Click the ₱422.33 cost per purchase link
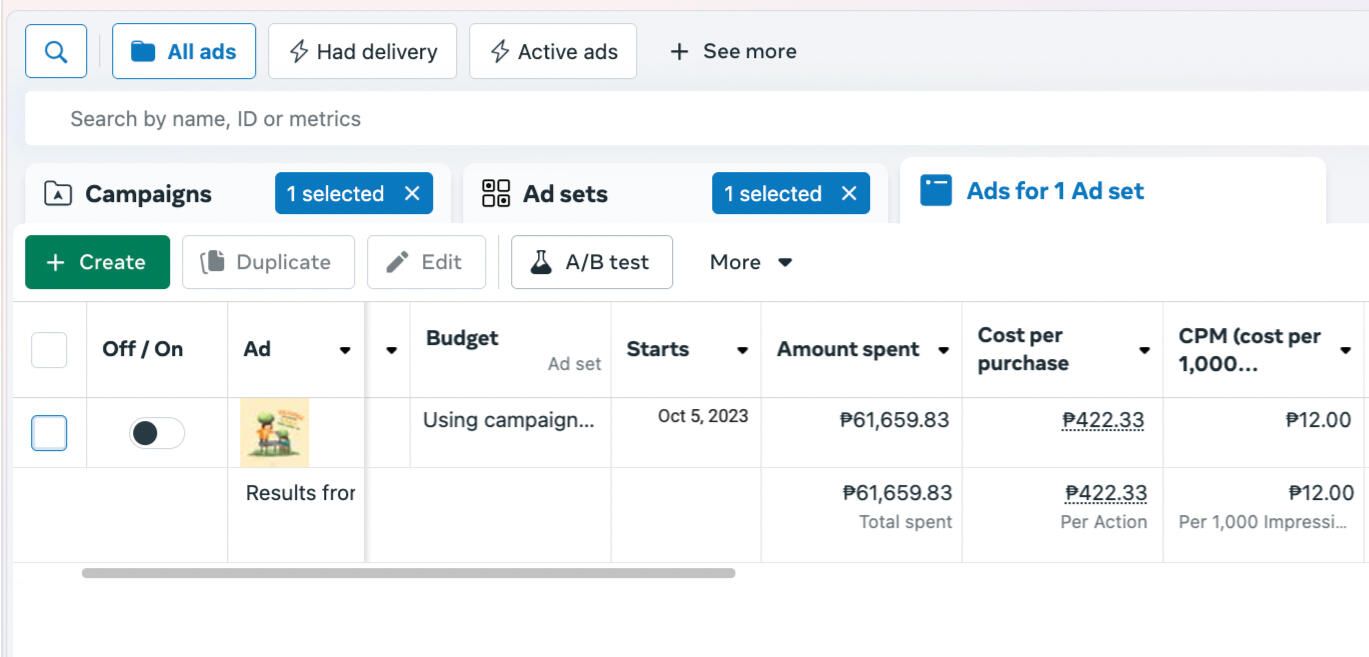The image size is (1369, 657). 1103,420
